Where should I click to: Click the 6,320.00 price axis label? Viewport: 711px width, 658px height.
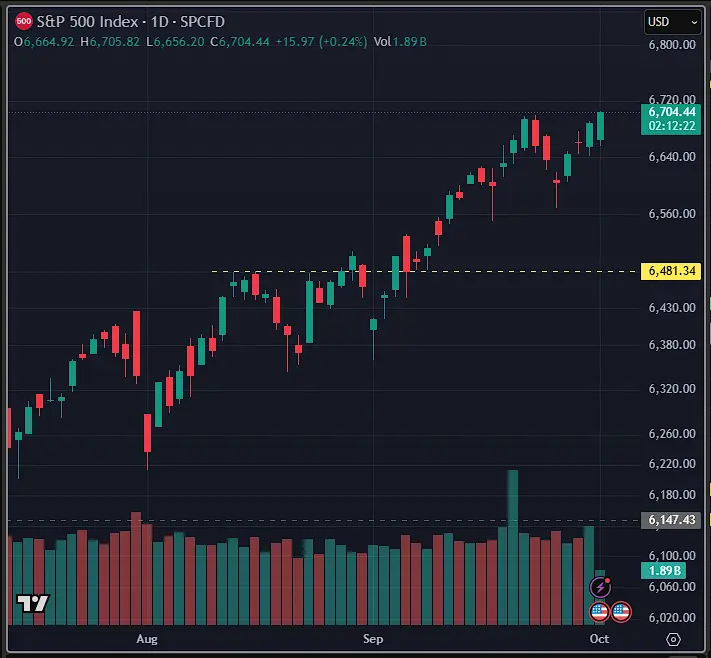[x=672, y=389]
